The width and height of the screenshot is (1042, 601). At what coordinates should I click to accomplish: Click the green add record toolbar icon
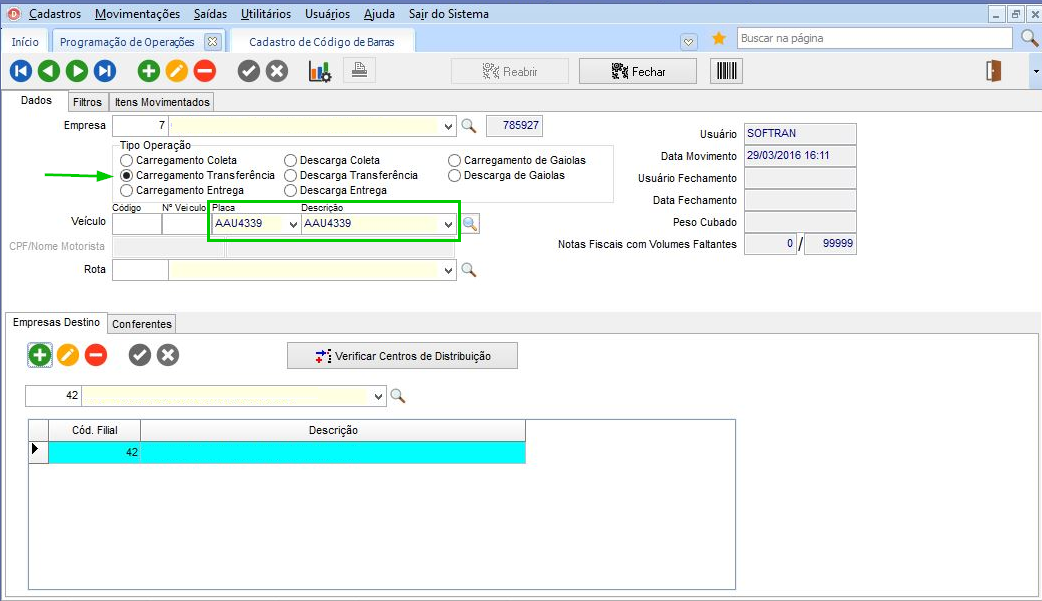pos(148,71)
